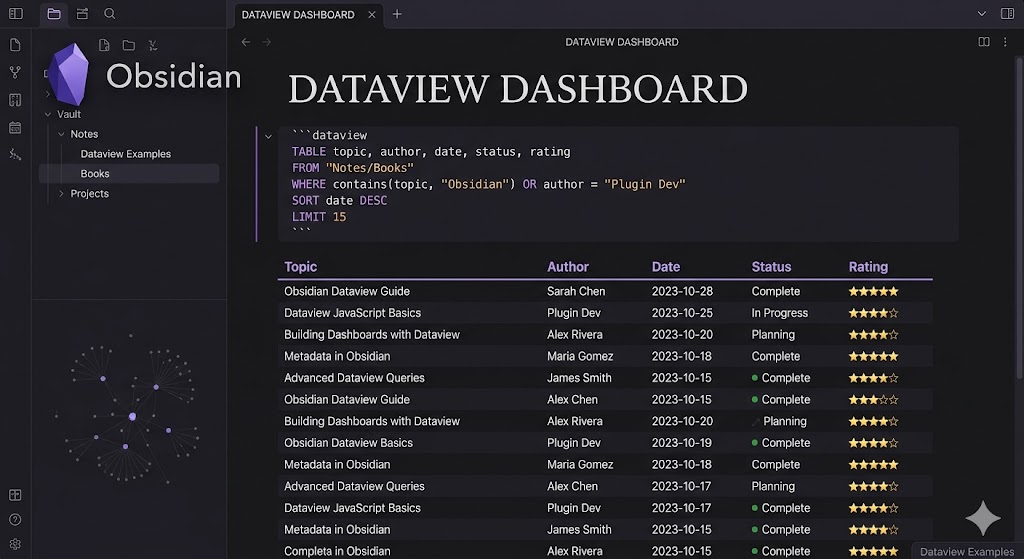1024x559 pixels.
Task: Toggle the right sidebar panel icon
Action: tap(1007, 14)
